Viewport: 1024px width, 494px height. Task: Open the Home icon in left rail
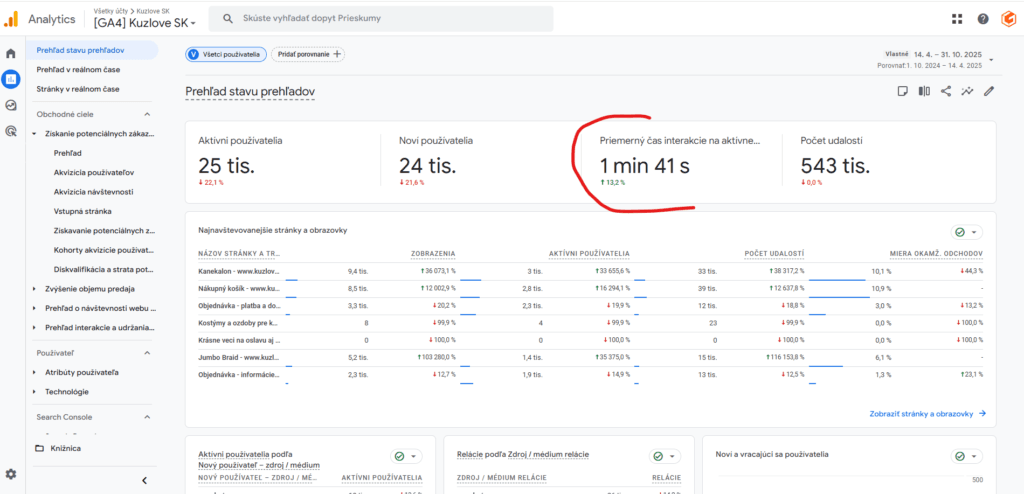[x=10, y=54]
